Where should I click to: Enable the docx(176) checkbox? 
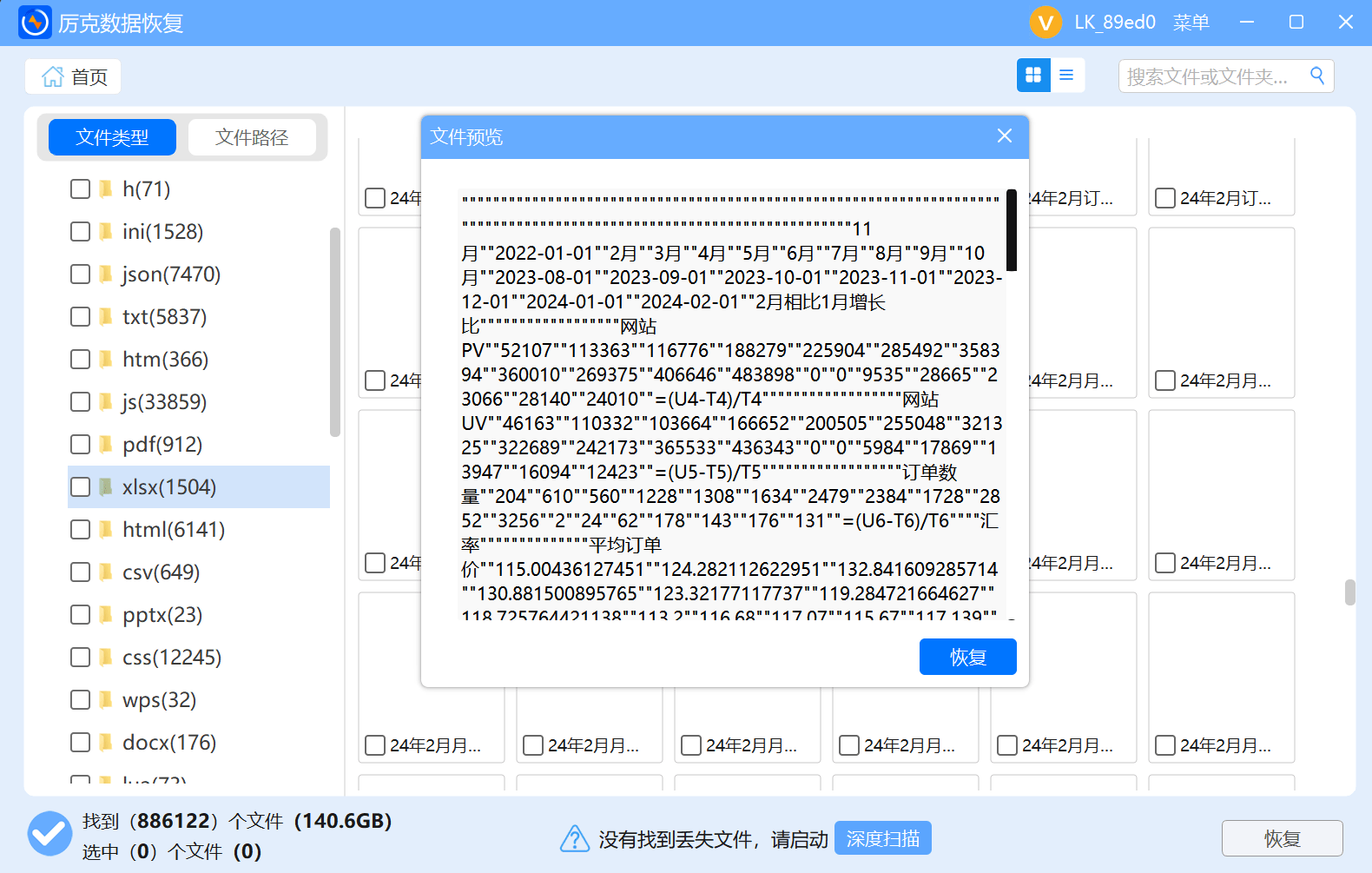point(80,743)
